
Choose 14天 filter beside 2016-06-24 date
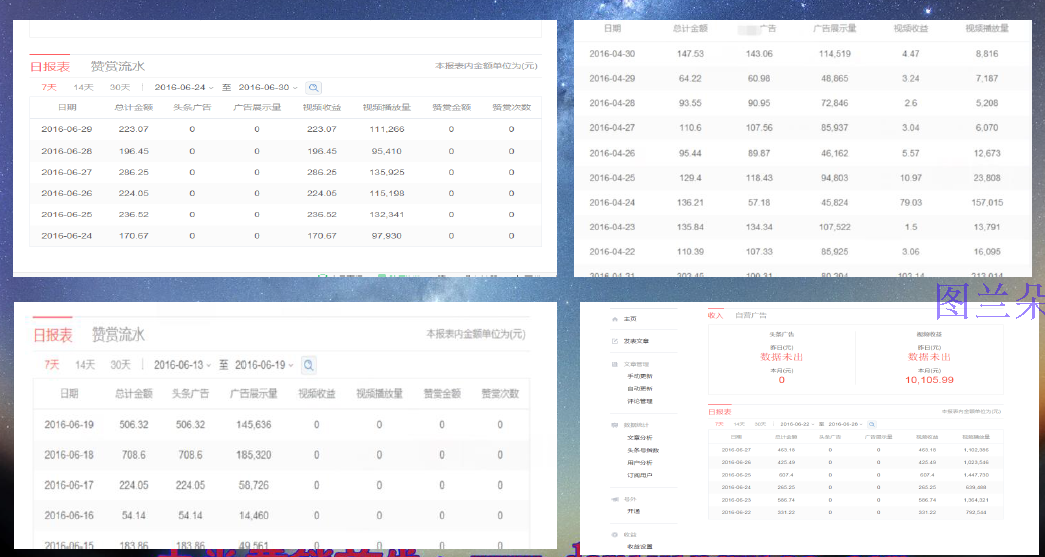point(83,87)
